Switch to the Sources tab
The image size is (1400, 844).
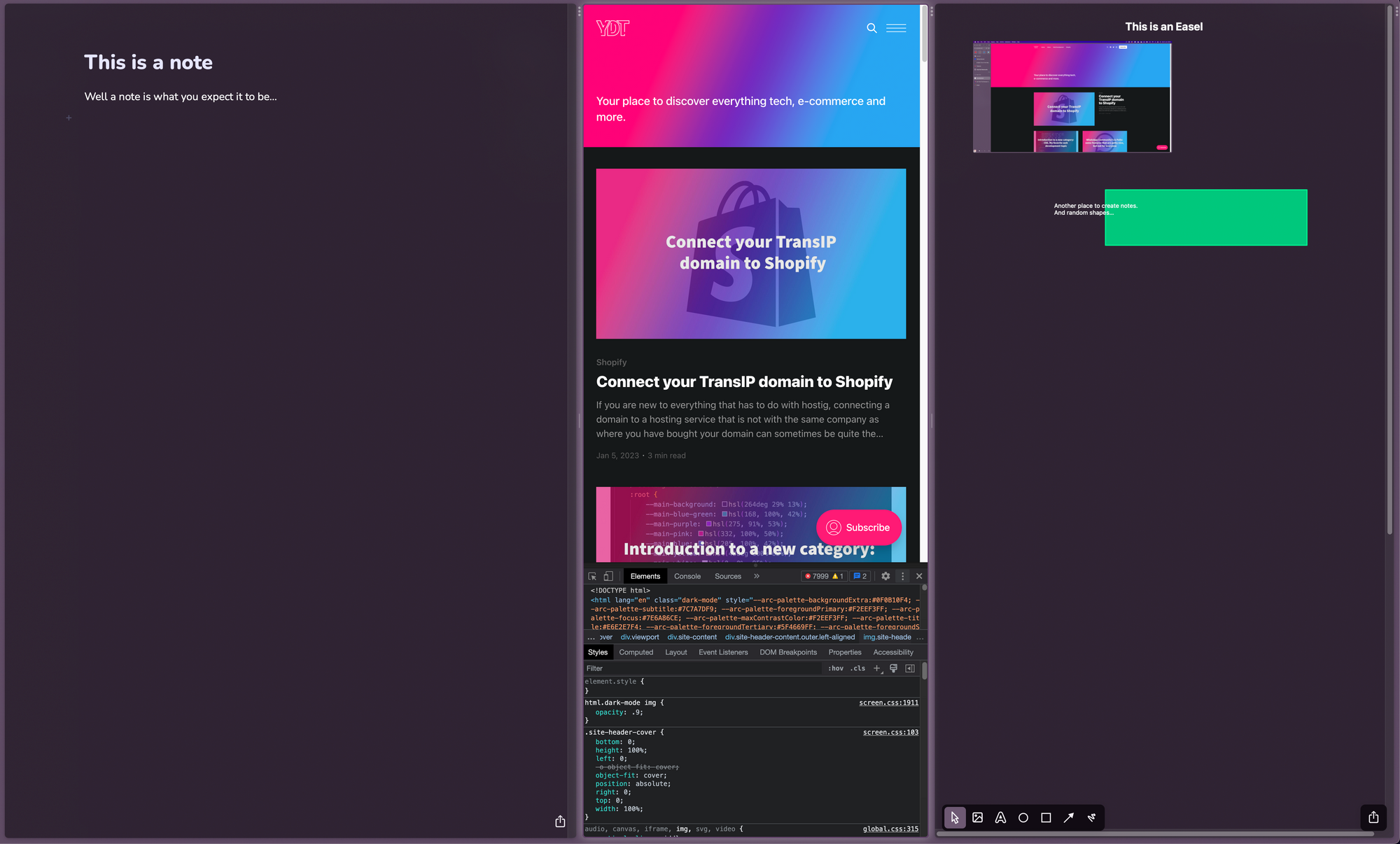pos(728,576)
